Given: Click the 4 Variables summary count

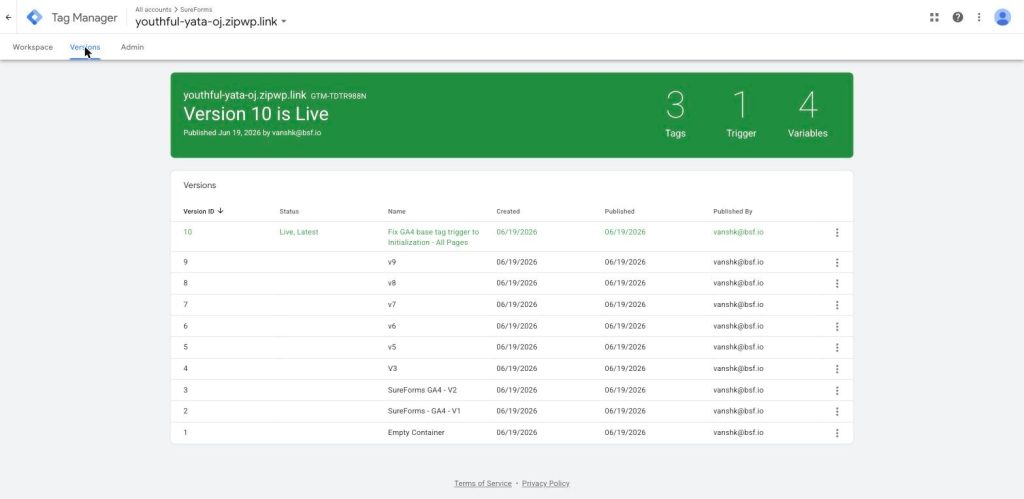Looking at the screenshot, I should pyautogui.click(x=807, y=114).
